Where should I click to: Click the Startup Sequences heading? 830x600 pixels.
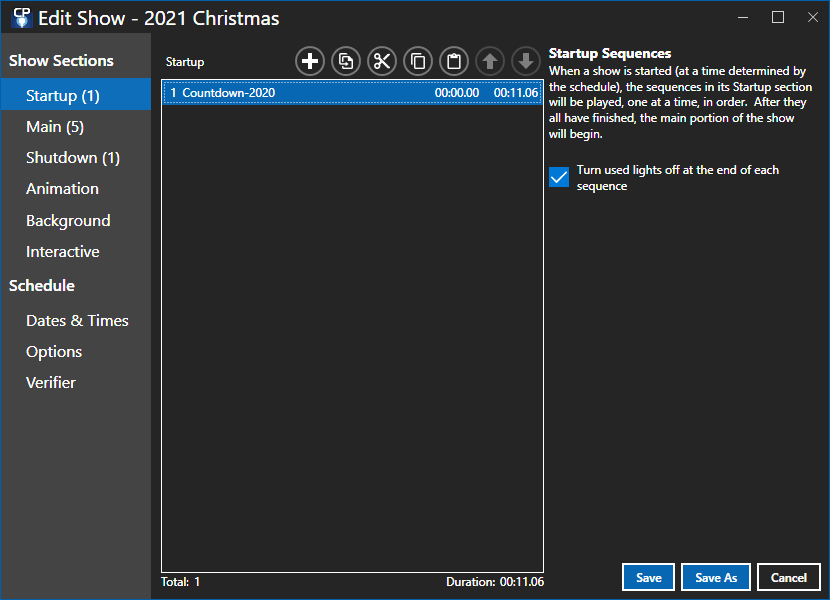click(610, 53)
